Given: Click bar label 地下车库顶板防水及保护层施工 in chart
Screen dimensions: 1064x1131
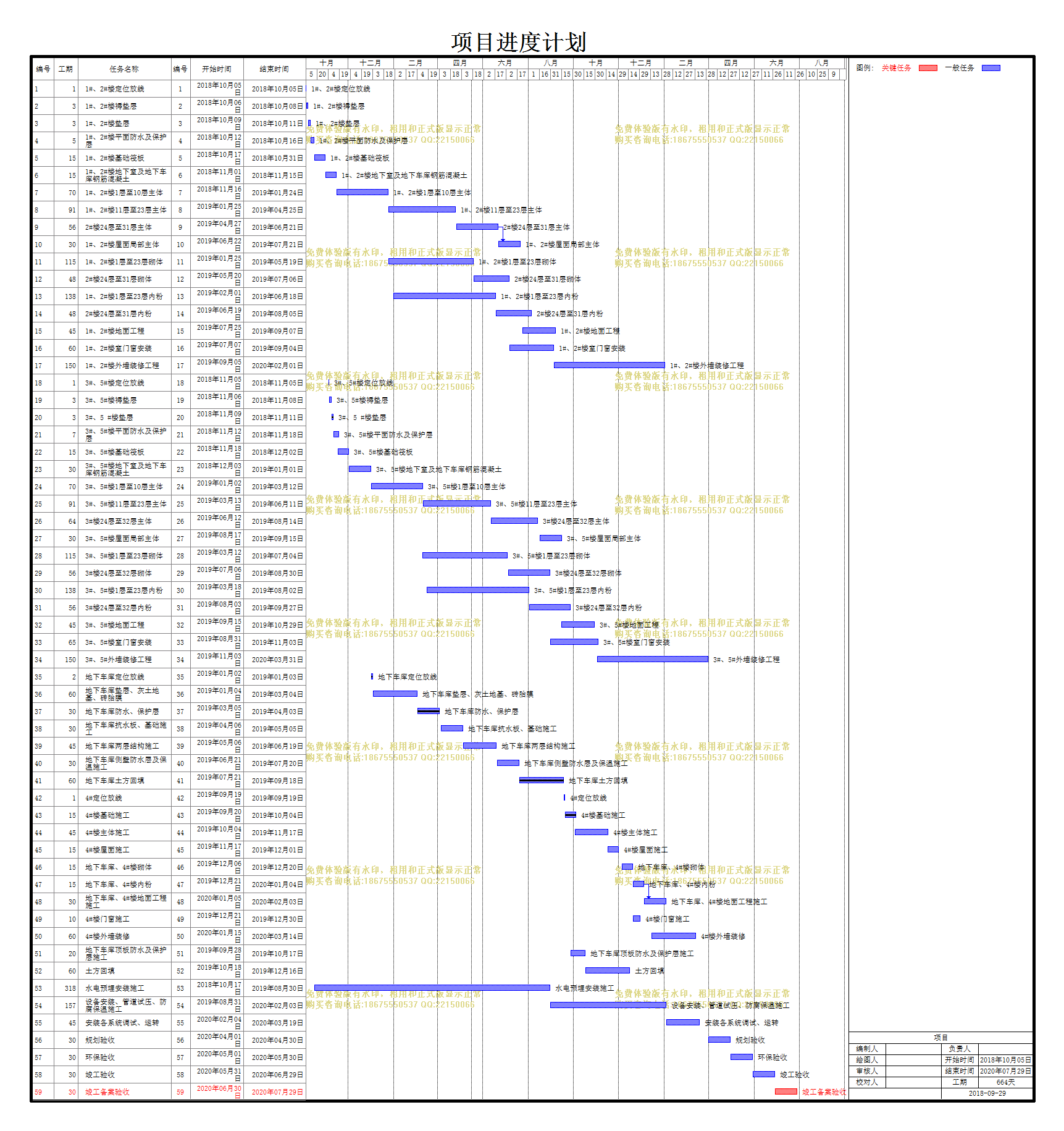Looking at the screenshot, I should [x=642, y=954].
